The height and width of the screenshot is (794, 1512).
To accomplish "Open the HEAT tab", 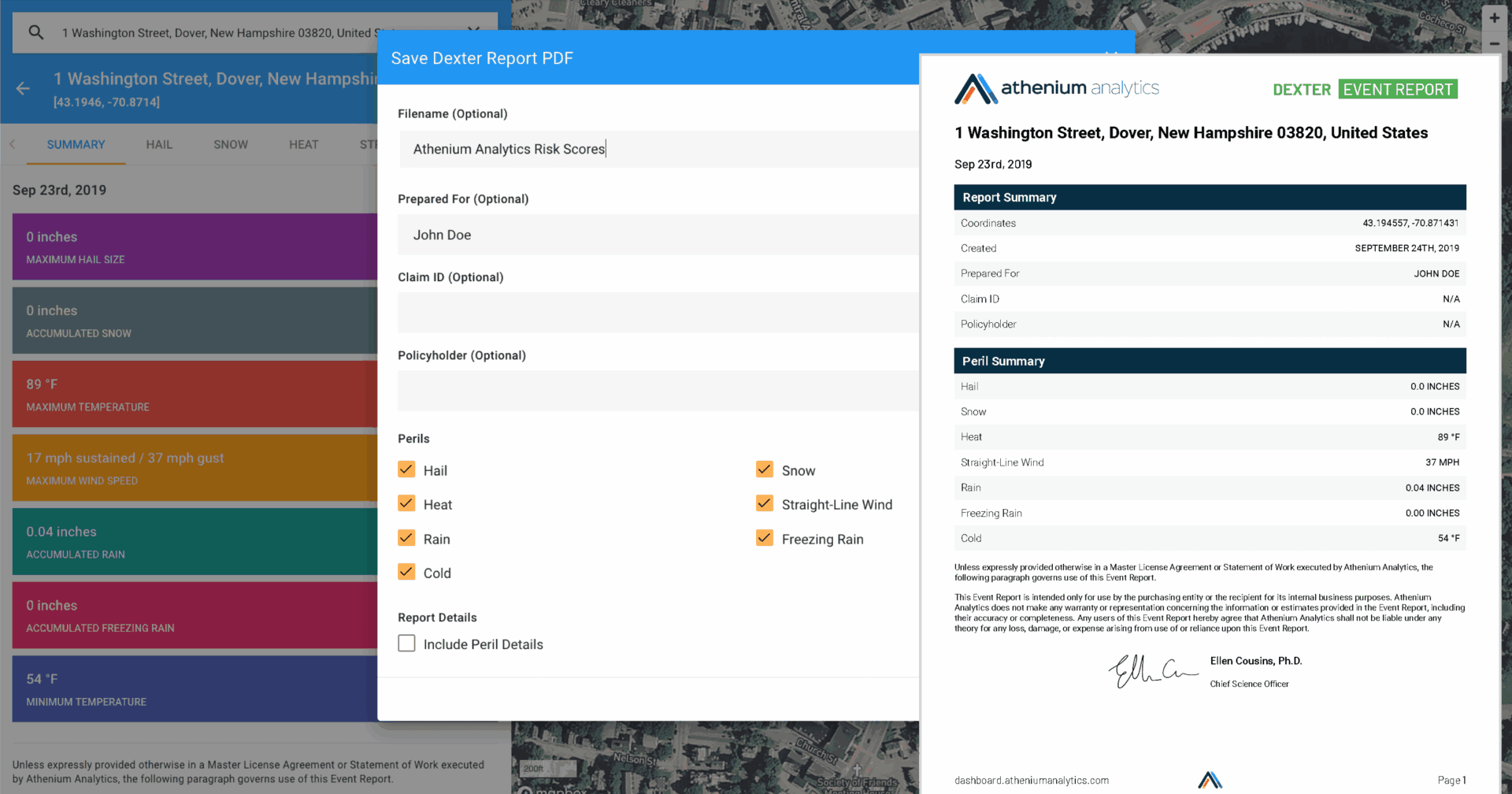I will pos(304,145).
